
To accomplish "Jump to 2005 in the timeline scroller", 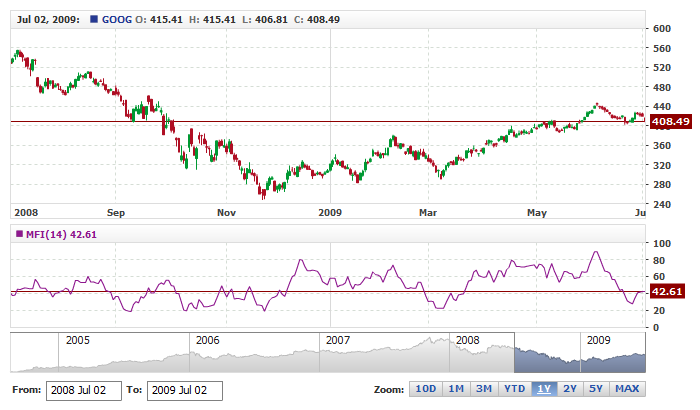I will click(x=77, y=340).
